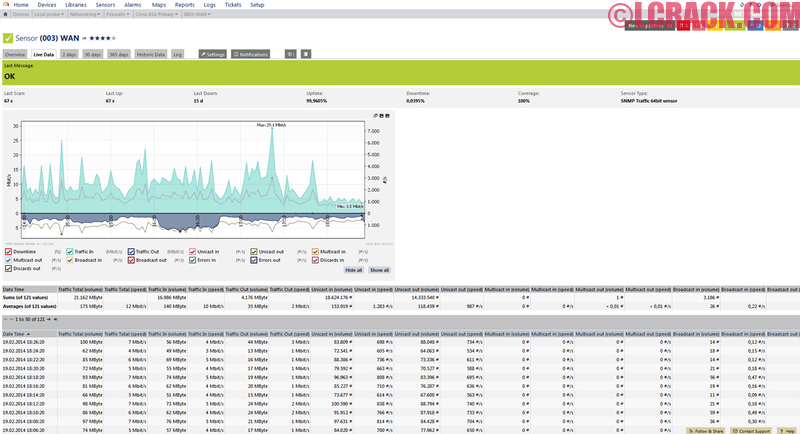The image size is (800, 434).
Task: Open the Home menu
Action: (x=21, y=5)
